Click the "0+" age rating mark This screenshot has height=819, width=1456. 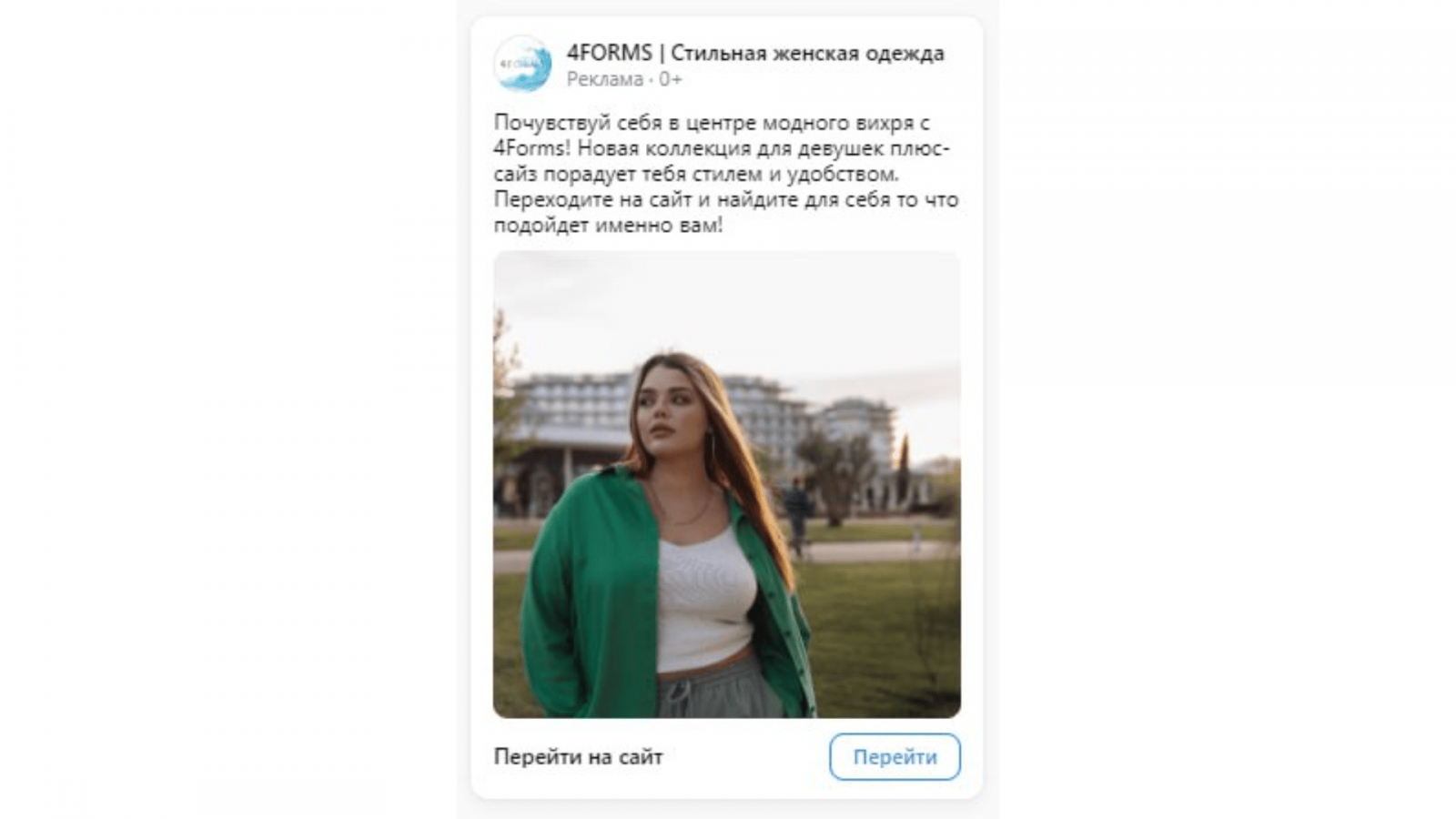tap(671, 79)
